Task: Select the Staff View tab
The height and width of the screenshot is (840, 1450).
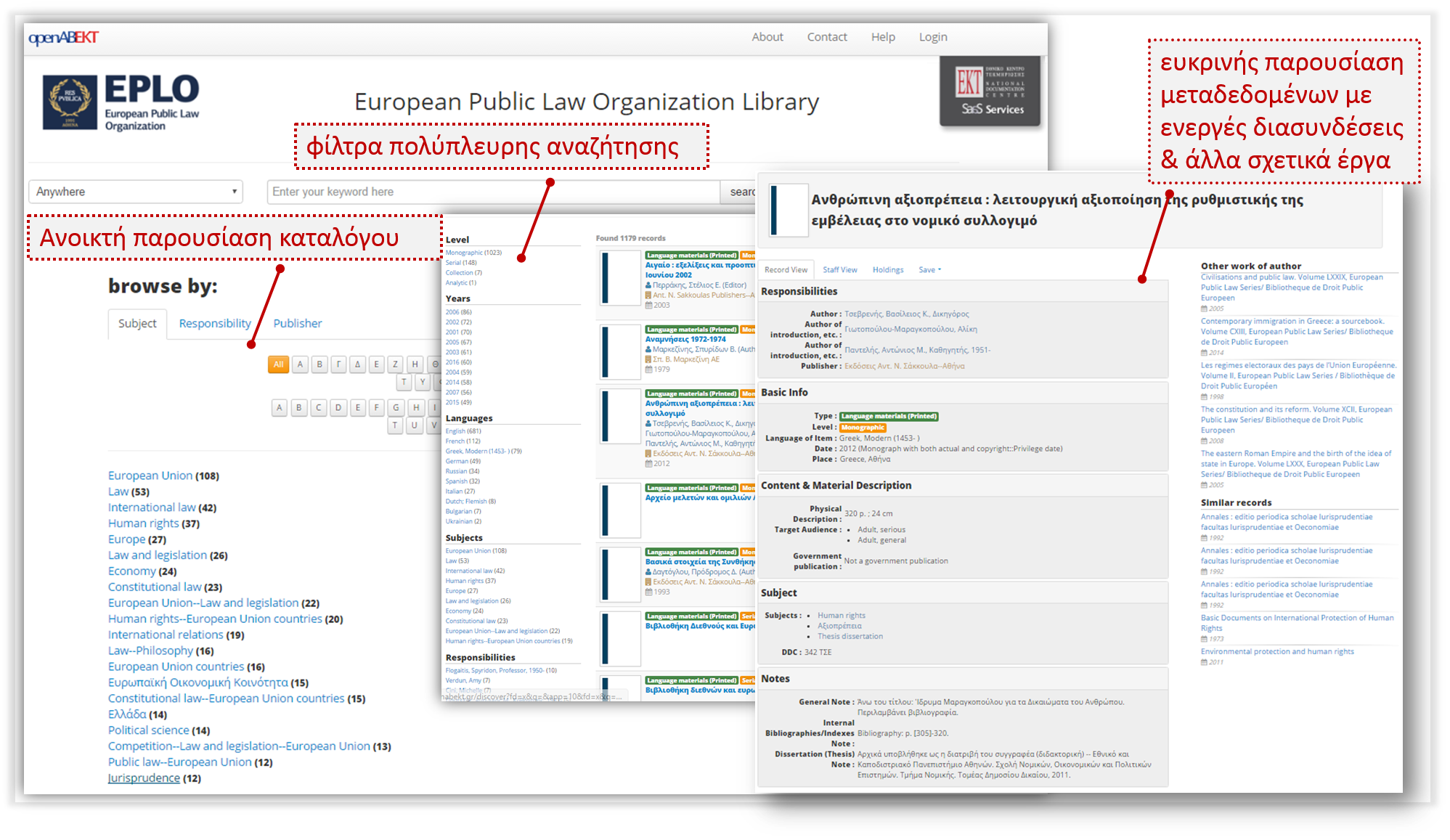Action: 839,270
